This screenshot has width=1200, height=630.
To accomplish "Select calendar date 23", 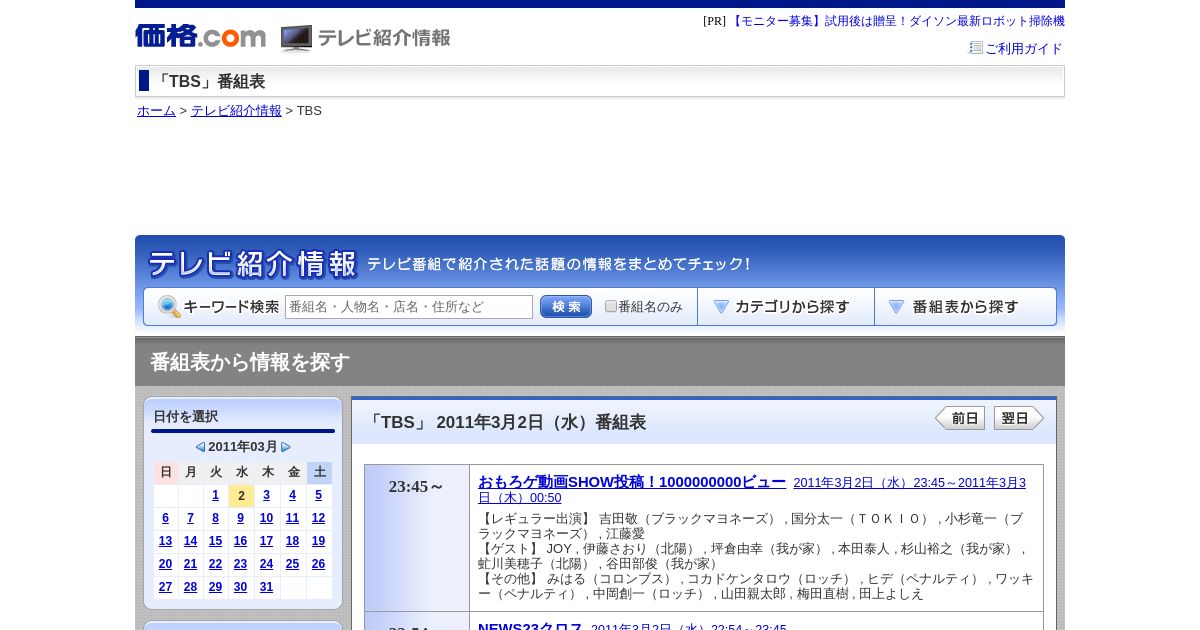I will point(240,564).
